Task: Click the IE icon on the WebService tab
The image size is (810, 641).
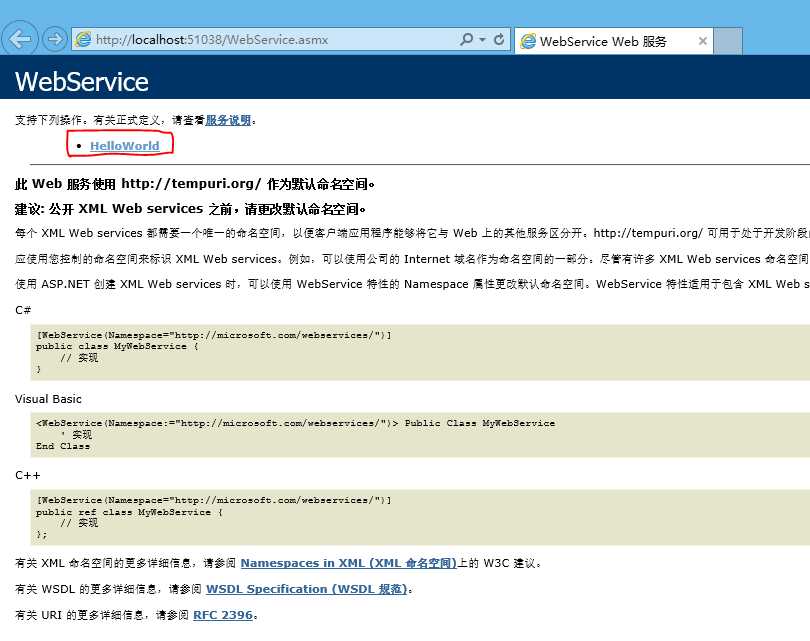Action: coord(528,41)
